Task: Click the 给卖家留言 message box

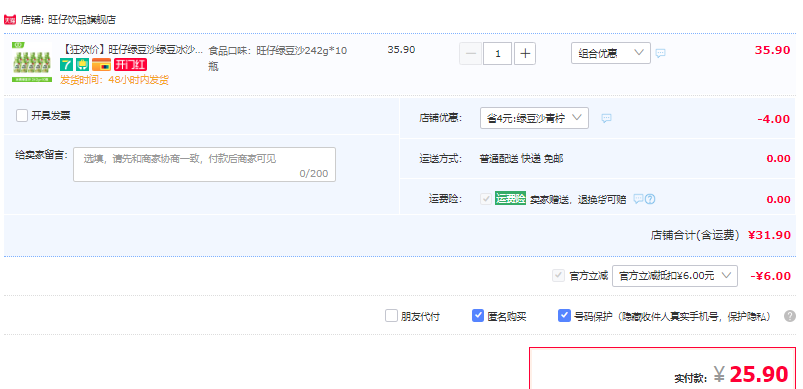Action: click(204, 164)
